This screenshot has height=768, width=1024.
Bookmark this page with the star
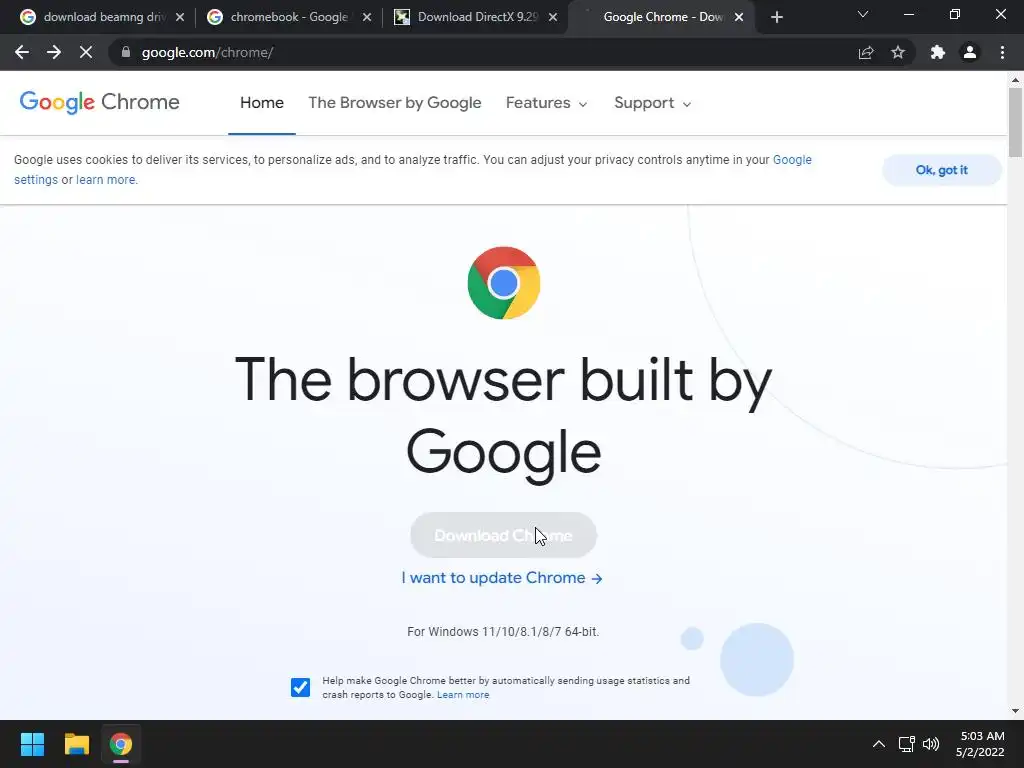click(x=898, y=52)
